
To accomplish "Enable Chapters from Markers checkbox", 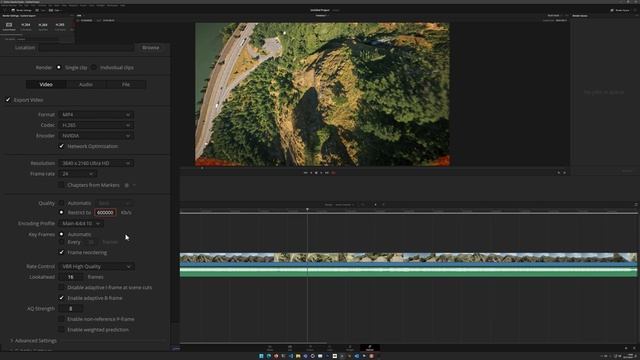I will tap(61, 185).
